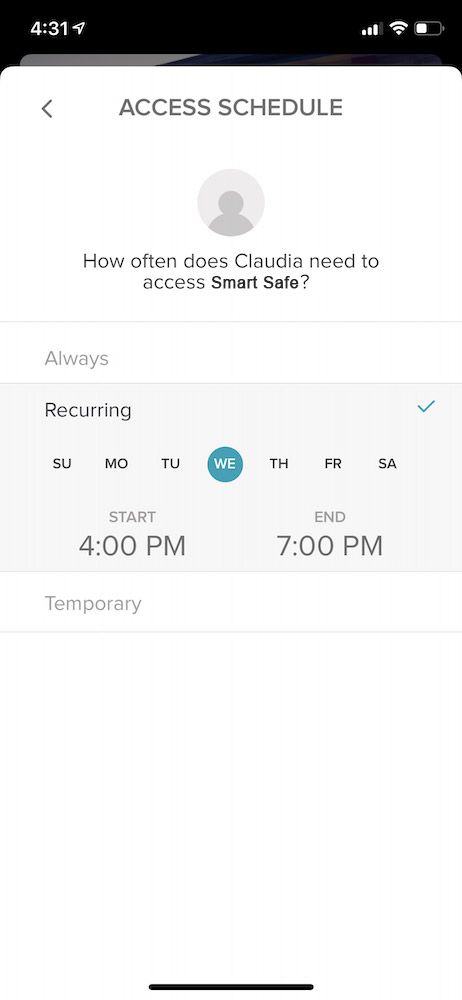Tap the cellular signal bars
The width and height of the screenshot is (462, 1000).
click(x=371, y=29)
